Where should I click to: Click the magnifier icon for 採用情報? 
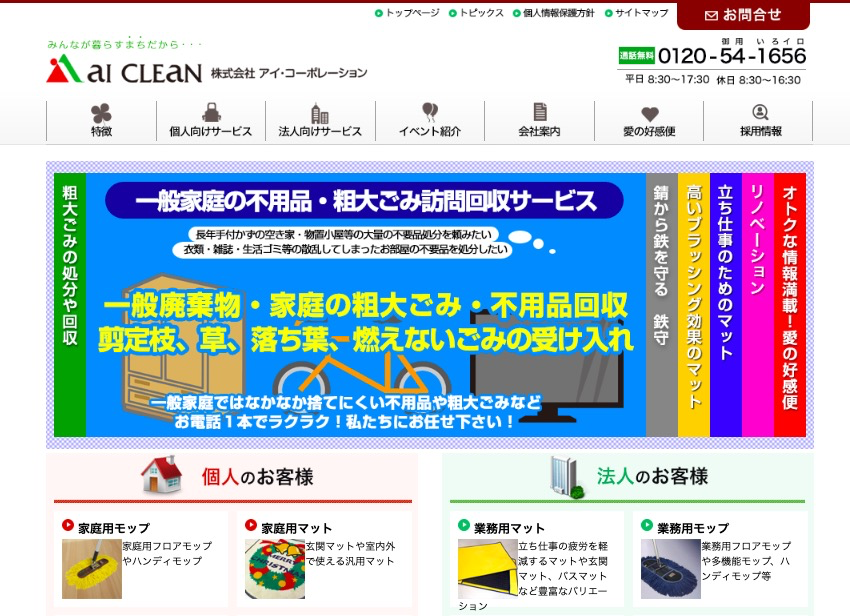click(x=760, y=112)
